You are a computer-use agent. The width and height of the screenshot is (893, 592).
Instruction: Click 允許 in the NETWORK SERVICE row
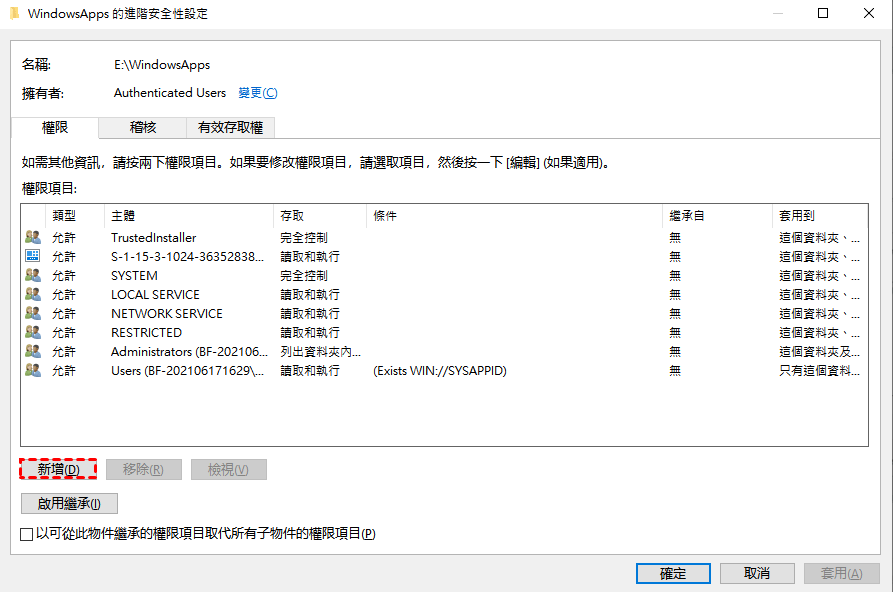[64, 313]
